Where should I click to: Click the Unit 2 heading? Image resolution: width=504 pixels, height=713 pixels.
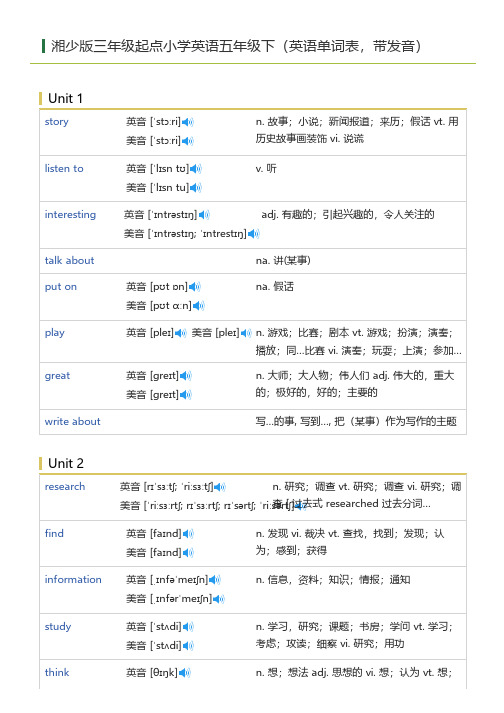coord(66,463)
